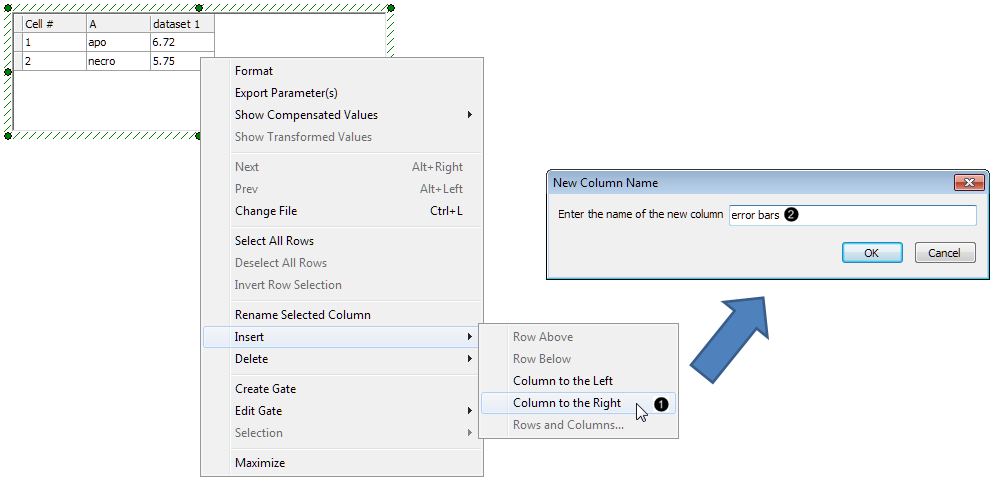Screen dimensions: 995x482
Task: Insert Column to the Right
Action: pos(567,403)
